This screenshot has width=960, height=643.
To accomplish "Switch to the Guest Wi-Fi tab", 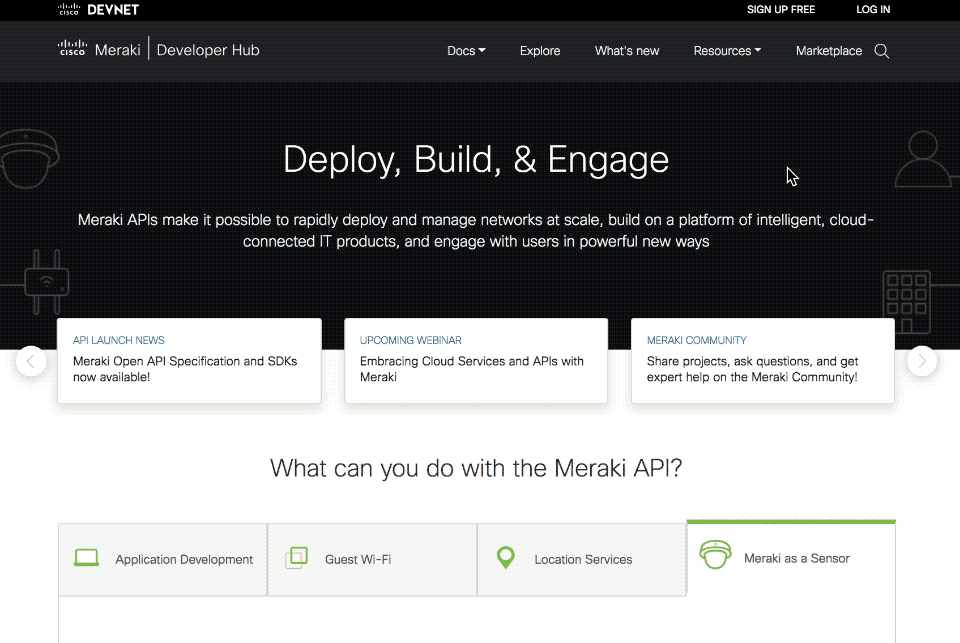I will click(372, 559).
